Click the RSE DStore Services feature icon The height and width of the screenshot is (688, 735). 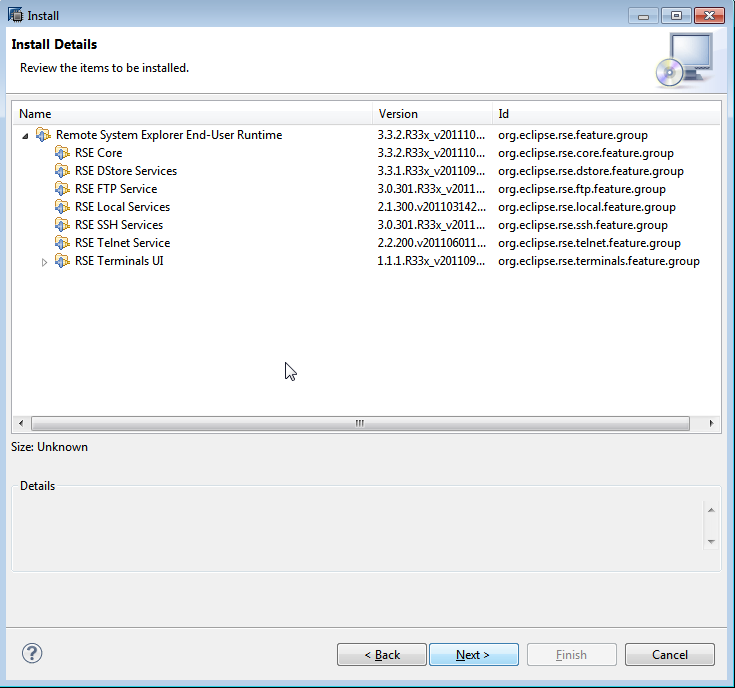[62, 171]
